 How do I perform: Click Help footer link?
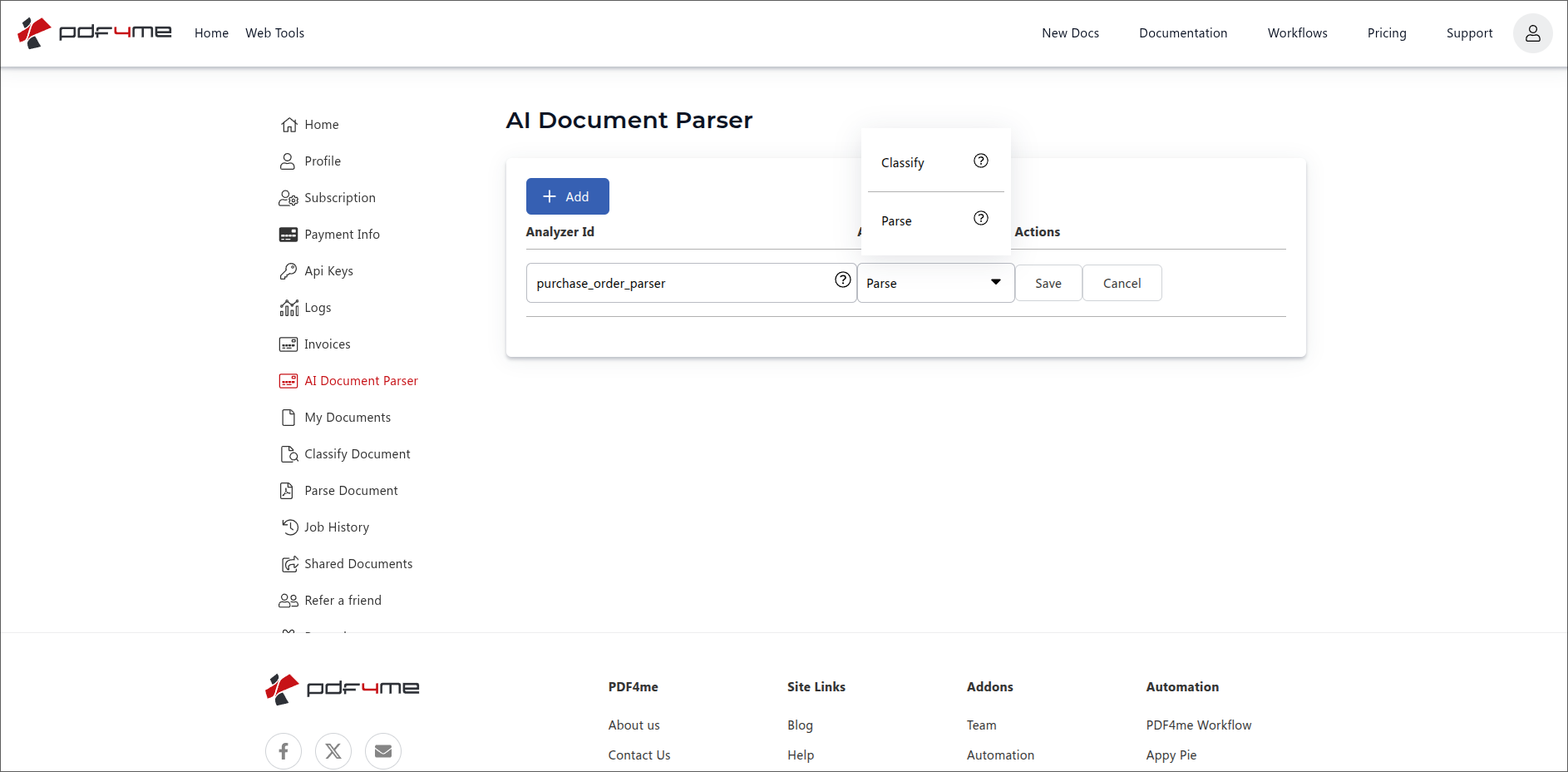click(801, 755)
